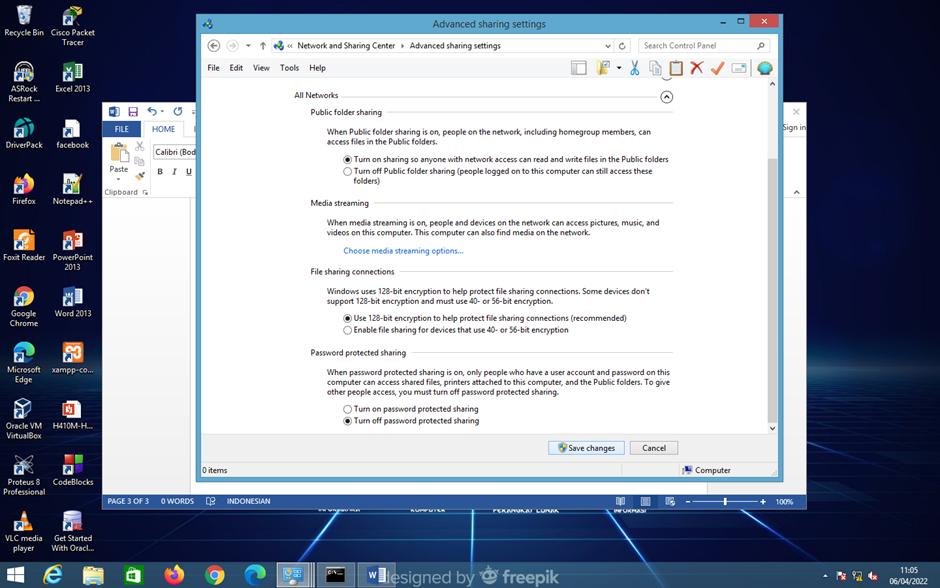Open the Word proofing status icon
940x588 pixels.
(x=210, y=501)
